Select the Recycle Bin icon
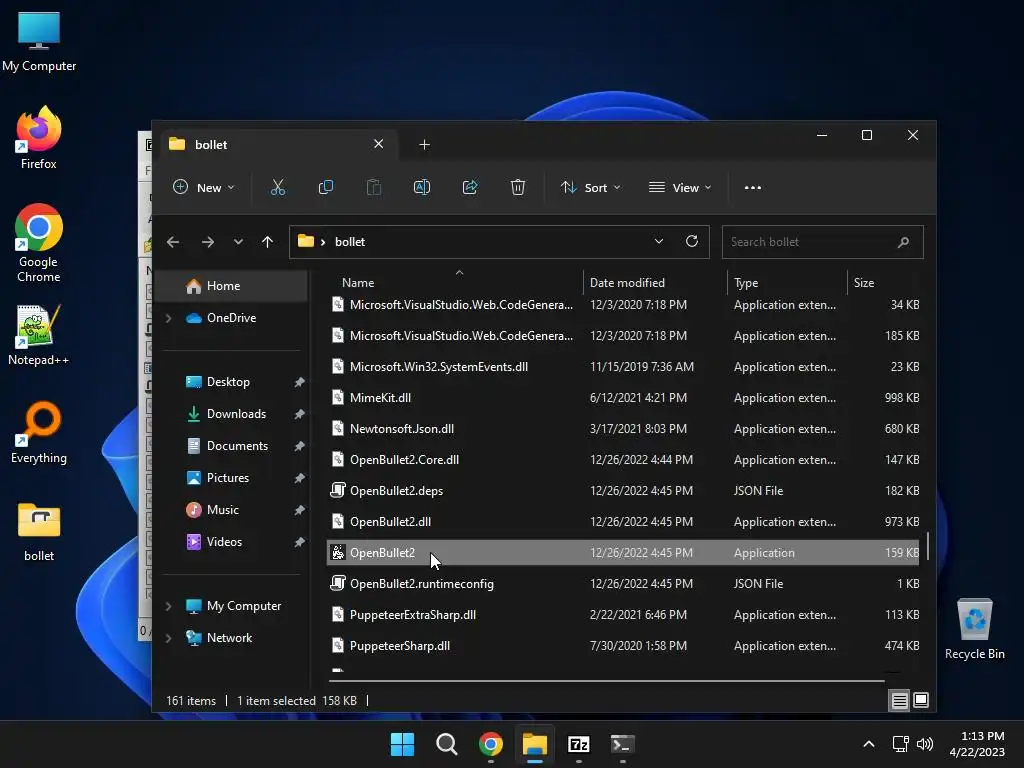Screen dimensions: 1024x768 pos(974,629)
